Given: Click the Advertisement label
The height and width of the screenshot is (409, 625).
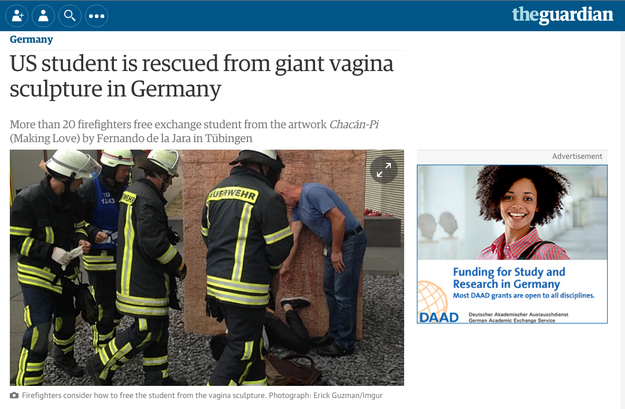Looking at the screenshot, I should (x=577, y=156).
